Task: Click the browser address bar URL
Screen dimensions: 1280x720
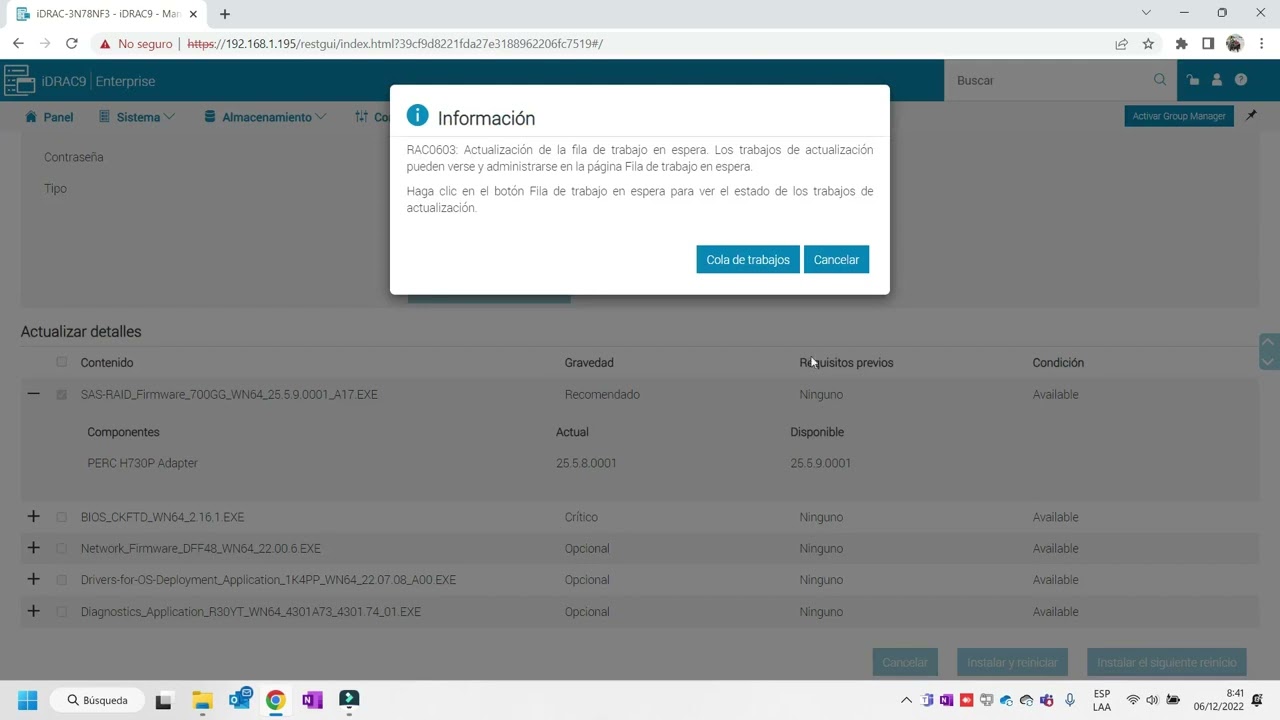Action: coord(395,44)
